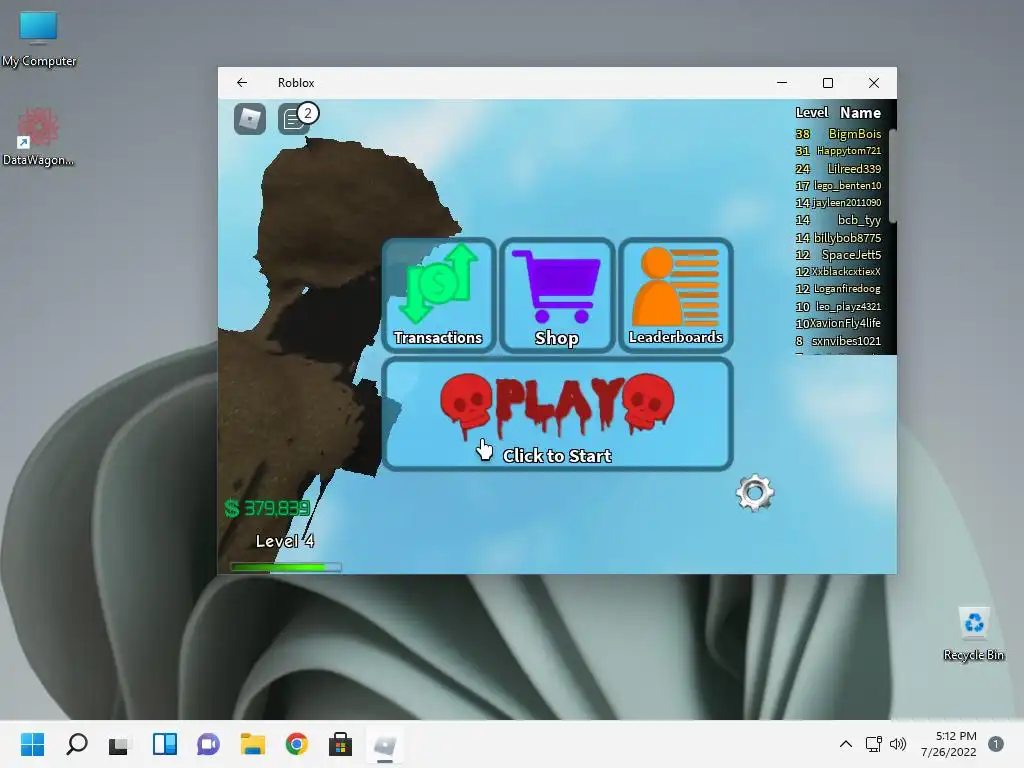Select the My Computer desktop icon
Viewport: 1024px width, 768px height.
[x=39, y=39]
